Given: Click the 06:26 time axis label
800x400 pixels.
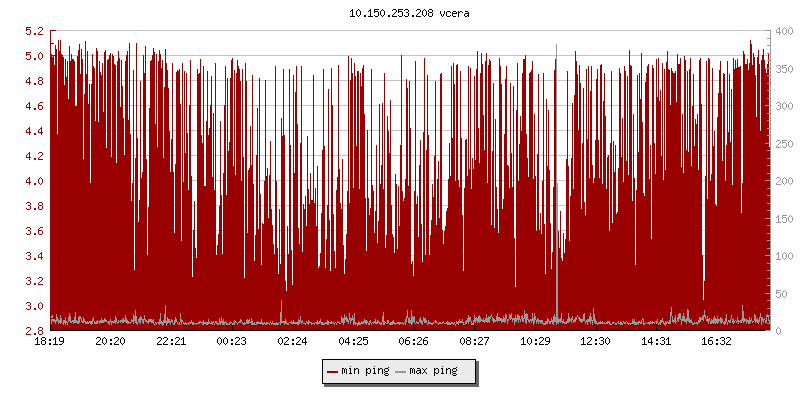Looking at the screenshot, I should (413, 342).
